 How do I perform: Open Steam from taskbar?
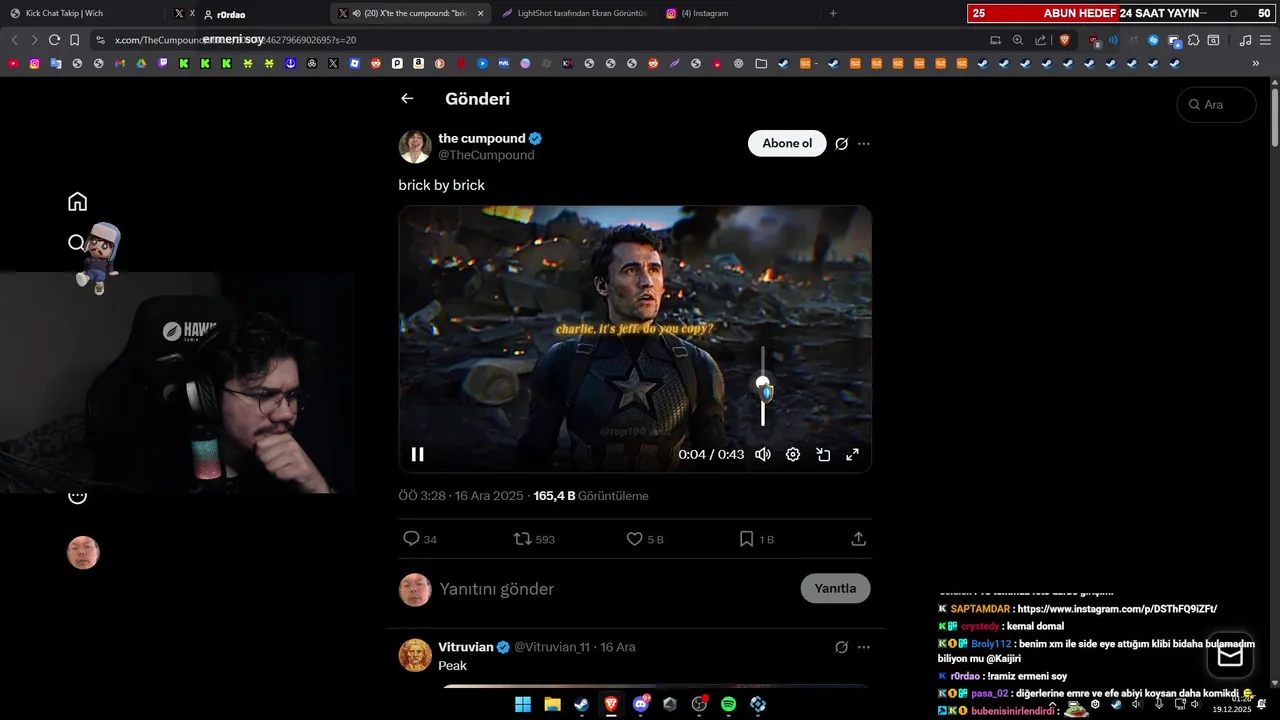coord(581,704)
